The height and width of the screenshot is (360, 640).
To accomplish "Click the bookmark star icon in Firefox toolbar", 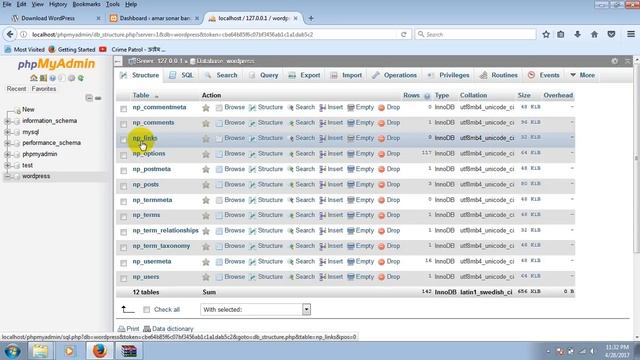I will tap(546, 34).
